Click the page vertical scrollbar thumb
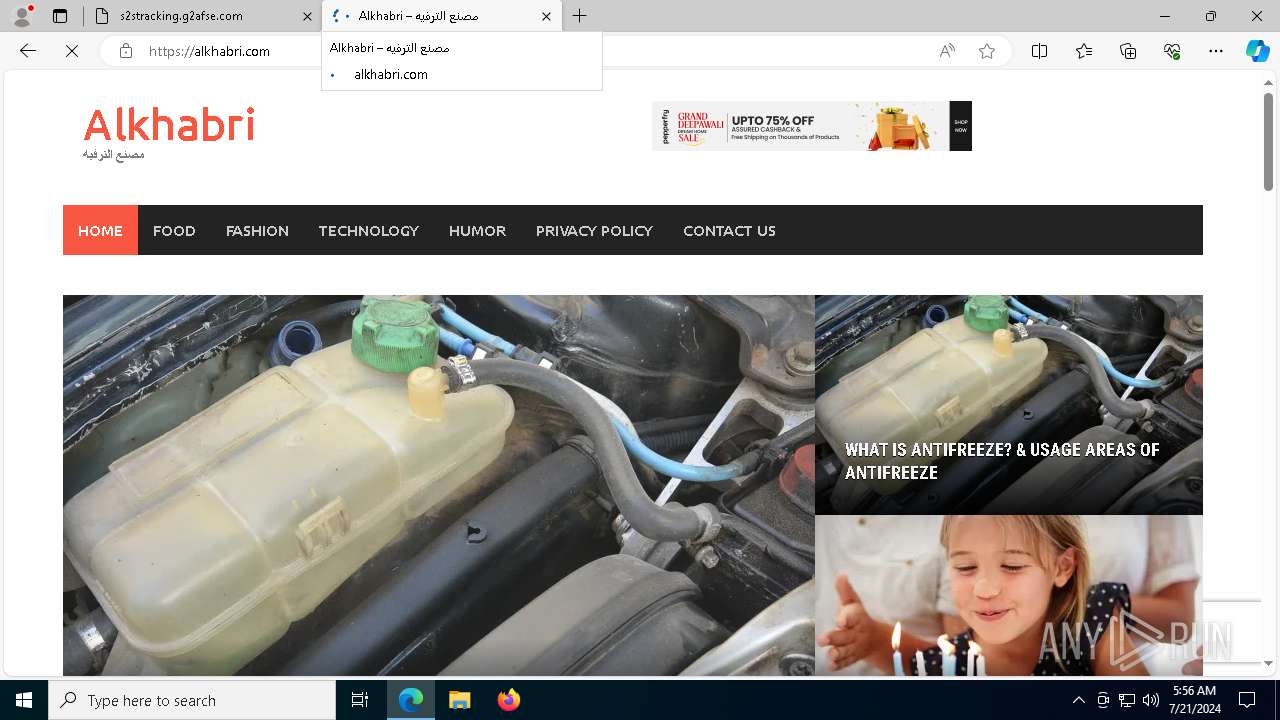The image size is (1280, 720). click(x=1268, y=142)
